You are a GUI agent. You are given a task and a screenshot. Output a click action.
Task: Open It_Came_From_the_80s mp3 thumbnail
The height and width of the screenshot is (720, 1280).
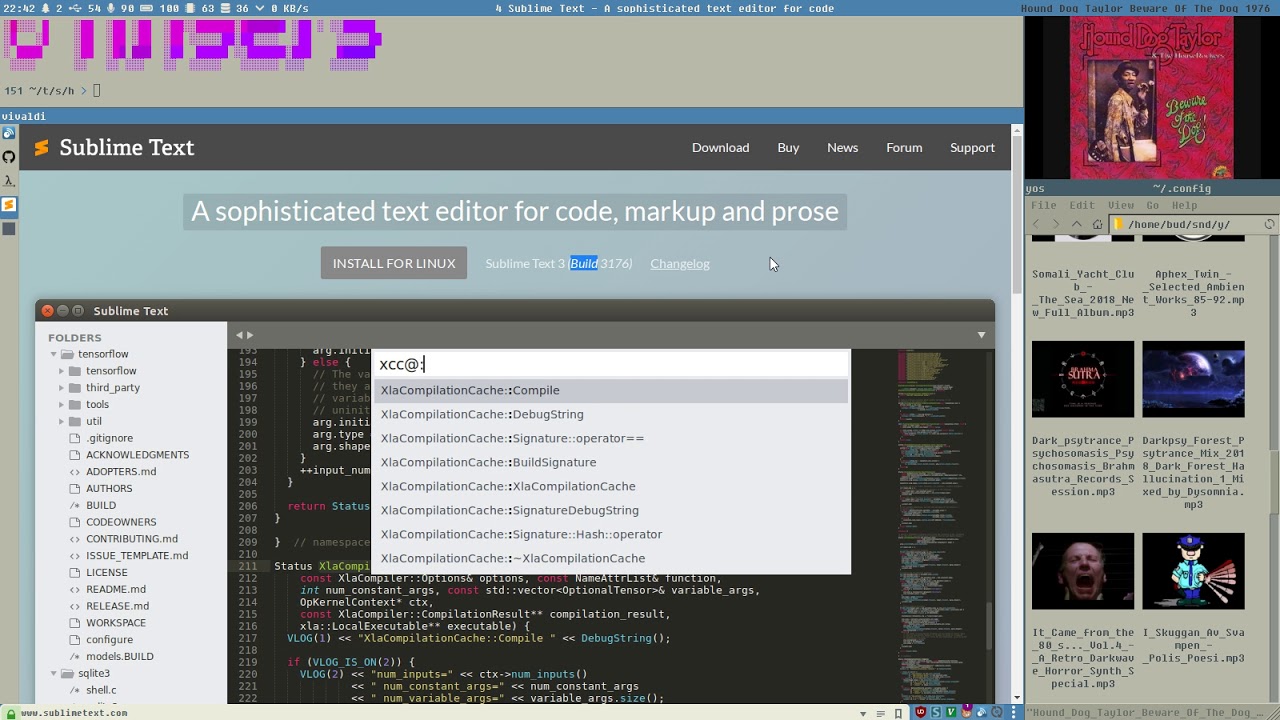coord(1083,571)
